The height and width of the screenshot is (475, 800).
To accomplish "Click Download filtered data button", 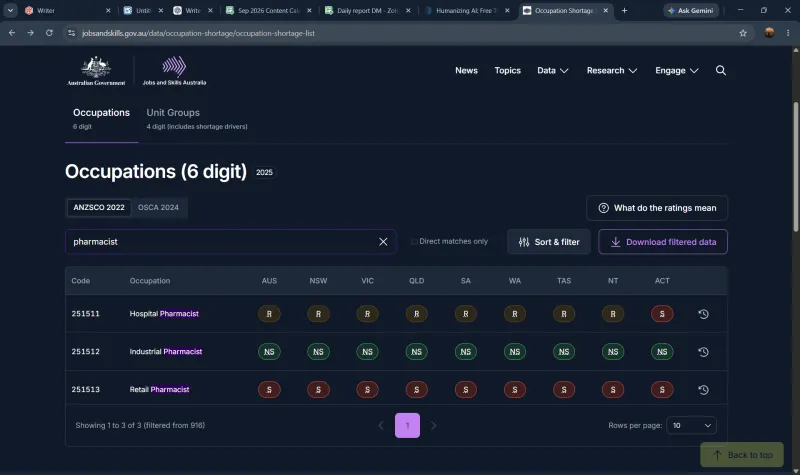I will [x=663, y=242].
